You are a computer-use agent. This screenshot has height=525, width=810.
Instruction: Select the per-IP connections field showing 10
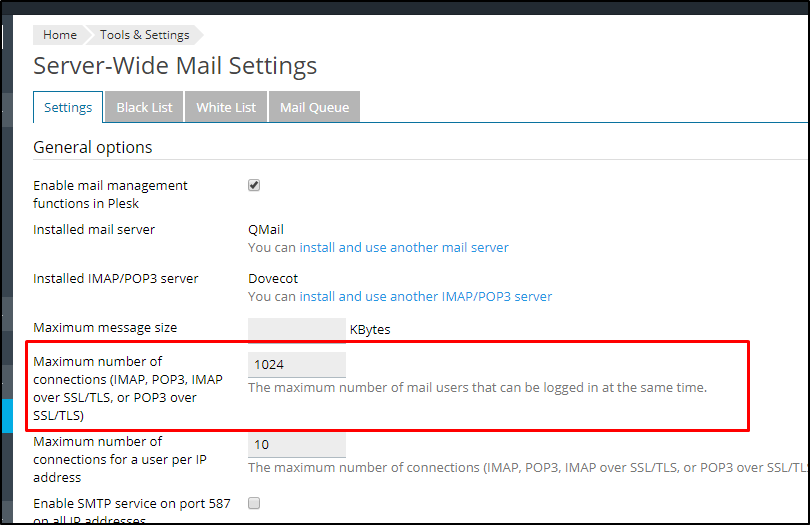(297, 445)
